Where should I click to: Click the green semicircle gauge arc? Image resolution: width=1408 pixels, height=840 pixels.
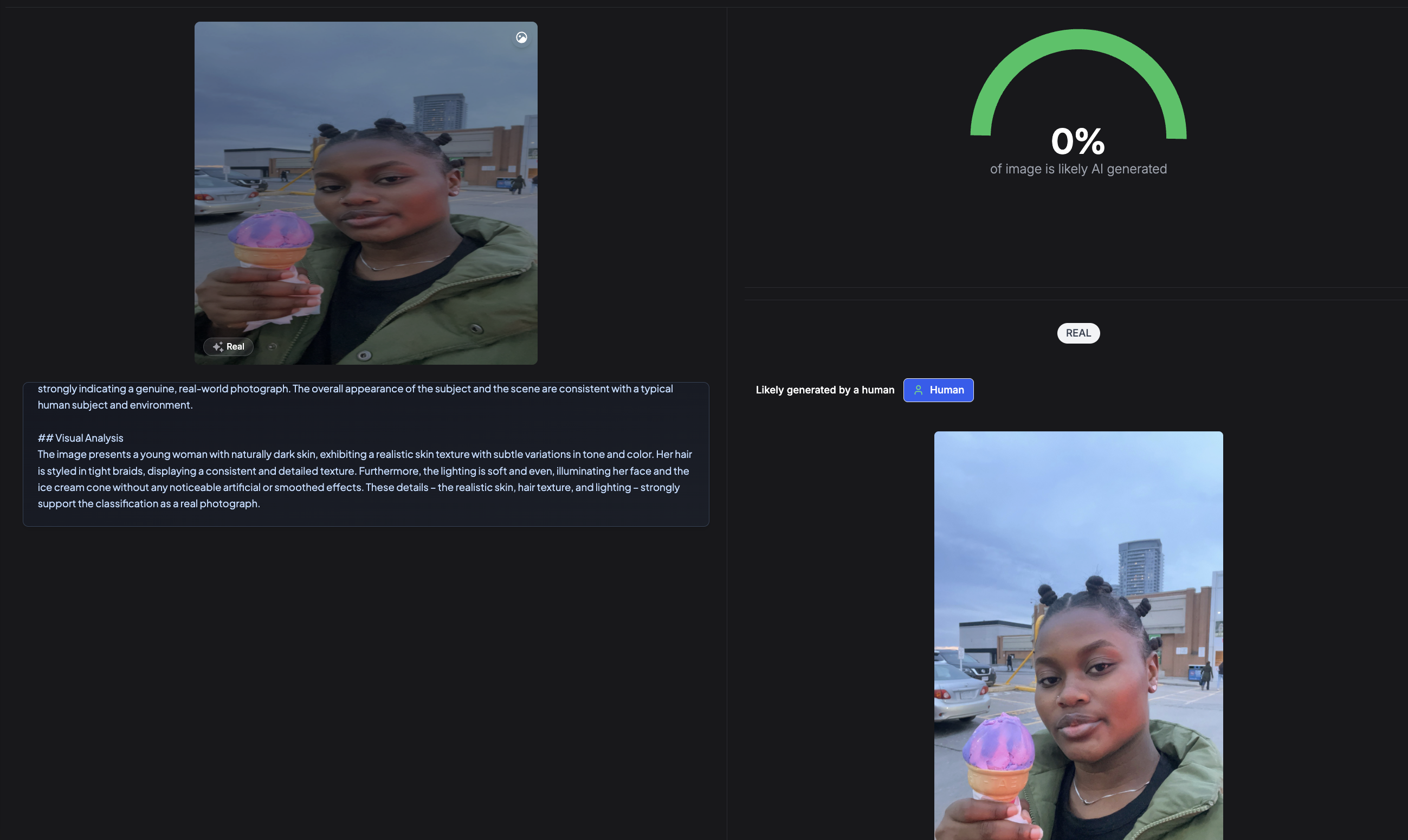click(x=1077, y=40)
